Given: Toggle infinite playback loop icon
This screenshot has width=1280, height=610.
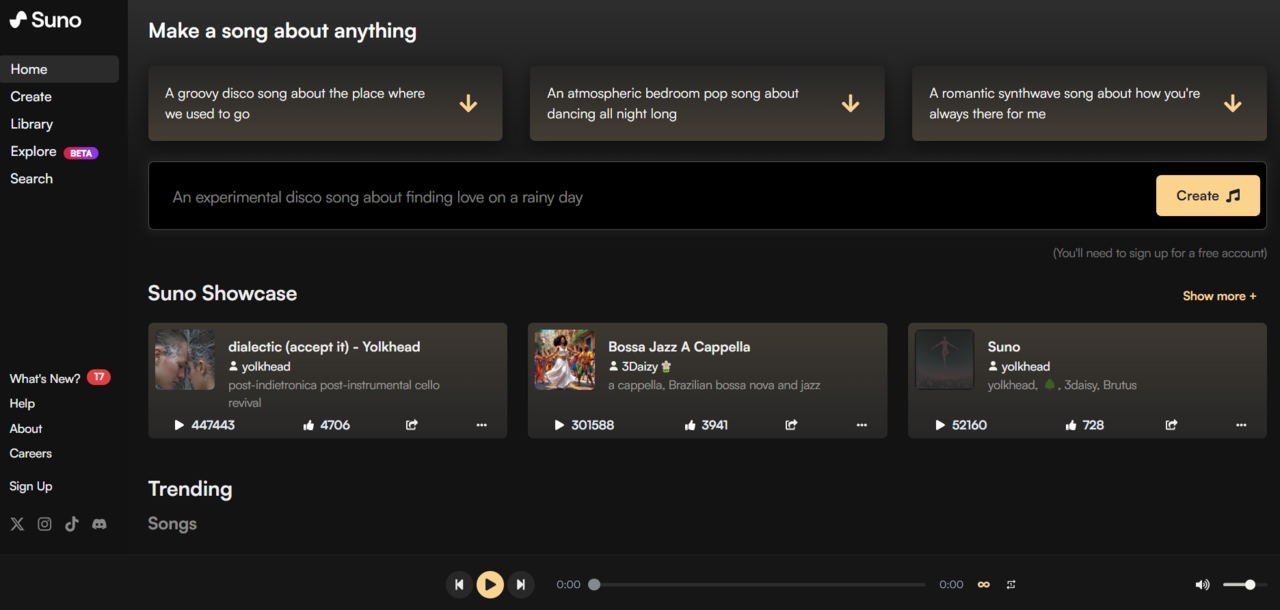Looking at the screenshot, I should (983, 584).
